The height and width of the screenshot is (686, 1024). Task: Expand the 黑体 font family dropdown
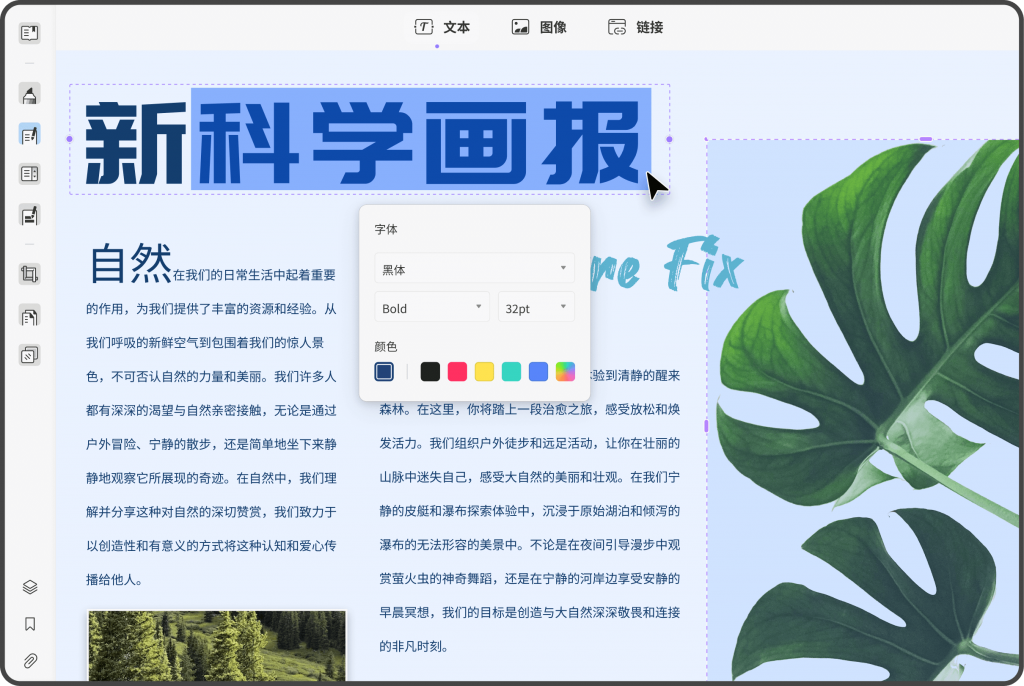pyautogui.click(x=474, y=269)
